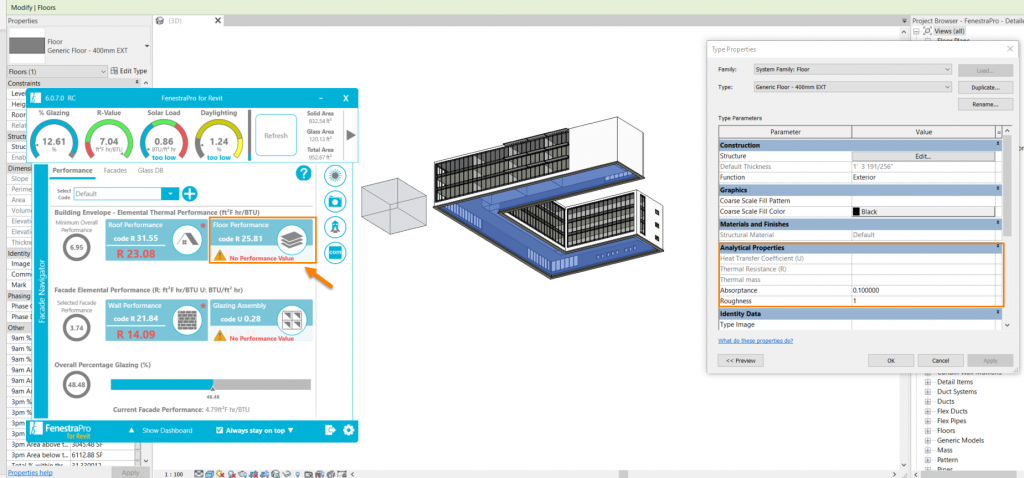Click the Rename... button

(985, 104)
